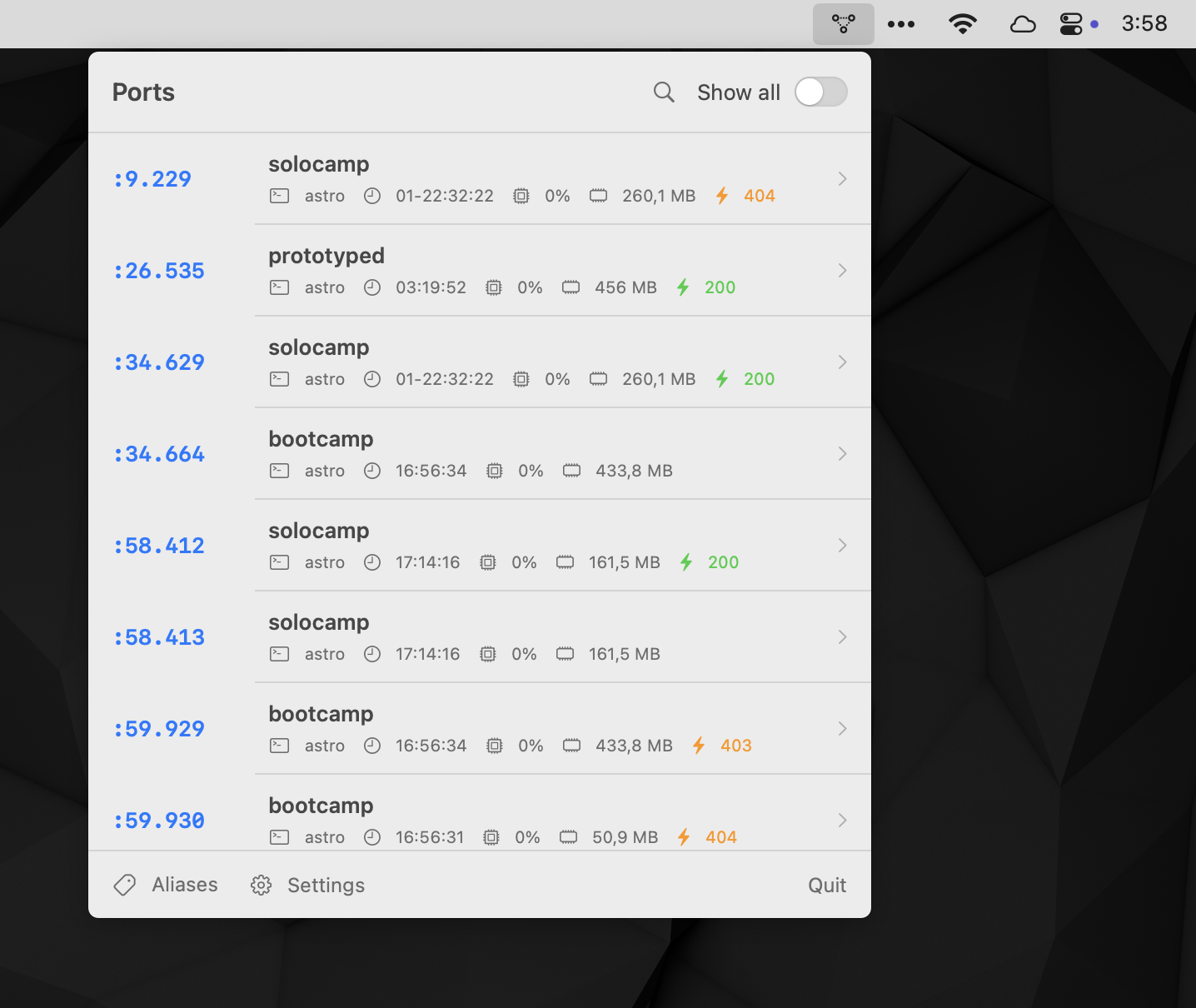Image resolution: width=1196 pixels, height=1008 pixels.
Task: Click the clock icon in :58.413 row
Action: (x=372, y=654)
